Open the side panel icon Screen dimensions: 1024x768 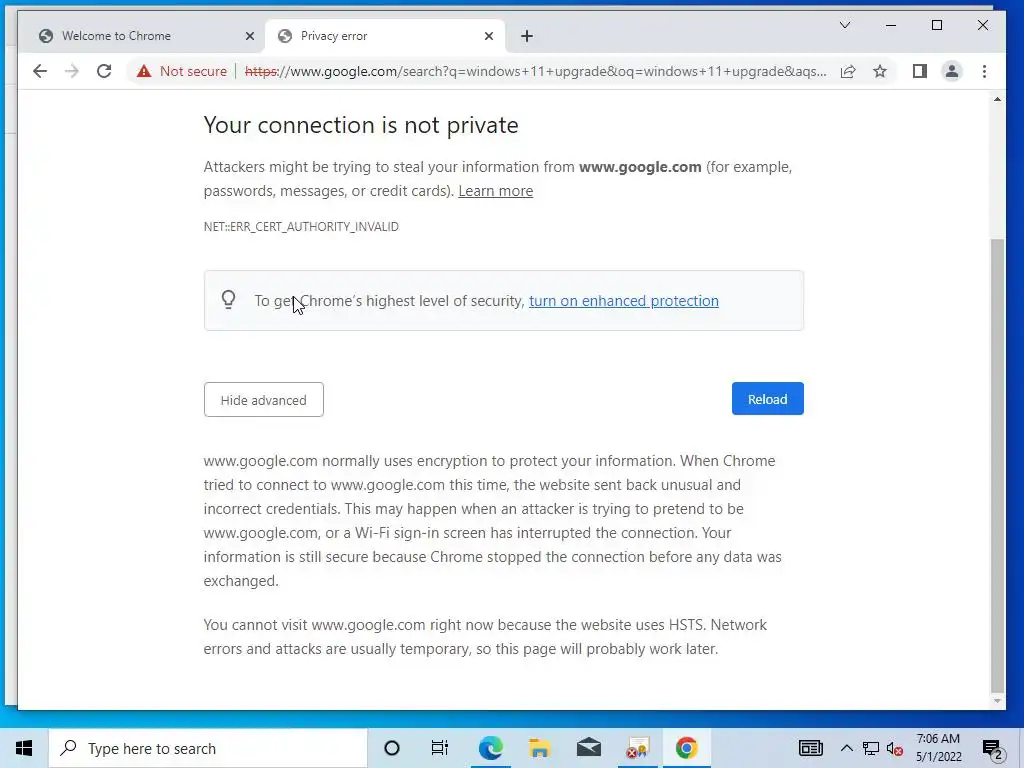coord(920,71)
